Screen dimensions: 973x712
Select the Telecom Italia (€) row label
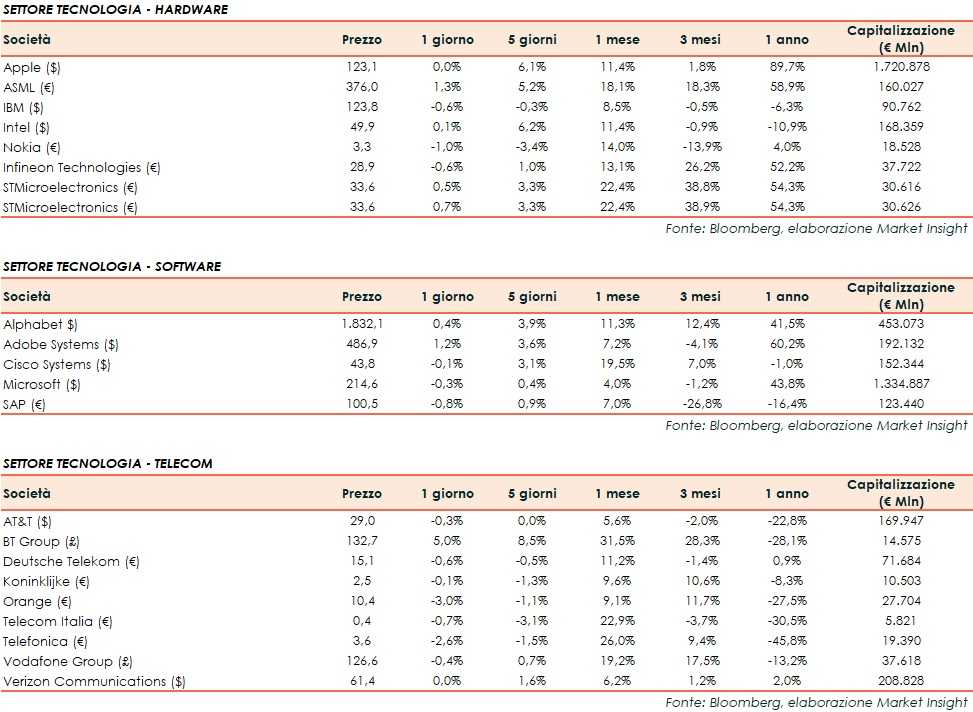pos(58,621)
